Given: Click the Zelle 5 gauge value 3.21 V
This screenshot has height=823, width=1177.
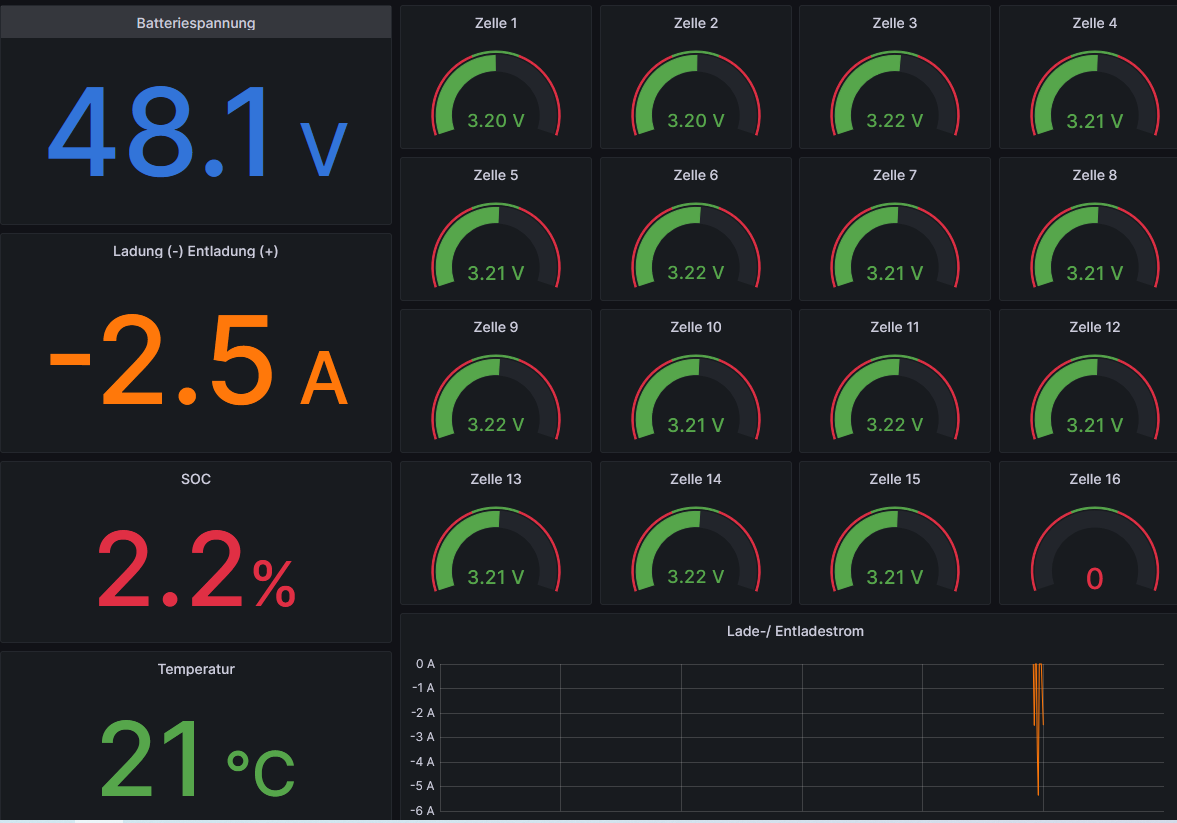Looking at the screenshot, I should click(x=495, y=273).
